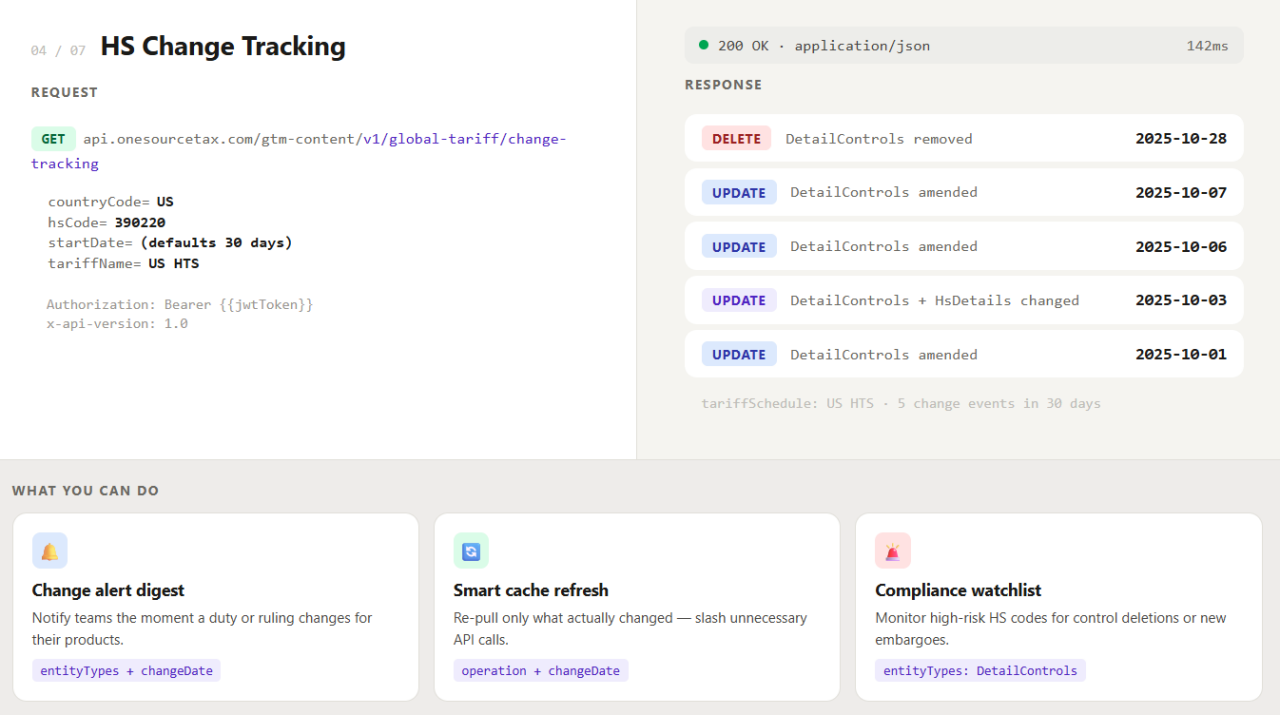
Task: Click the date 2025-10-28
Action: click(1181, 139)
